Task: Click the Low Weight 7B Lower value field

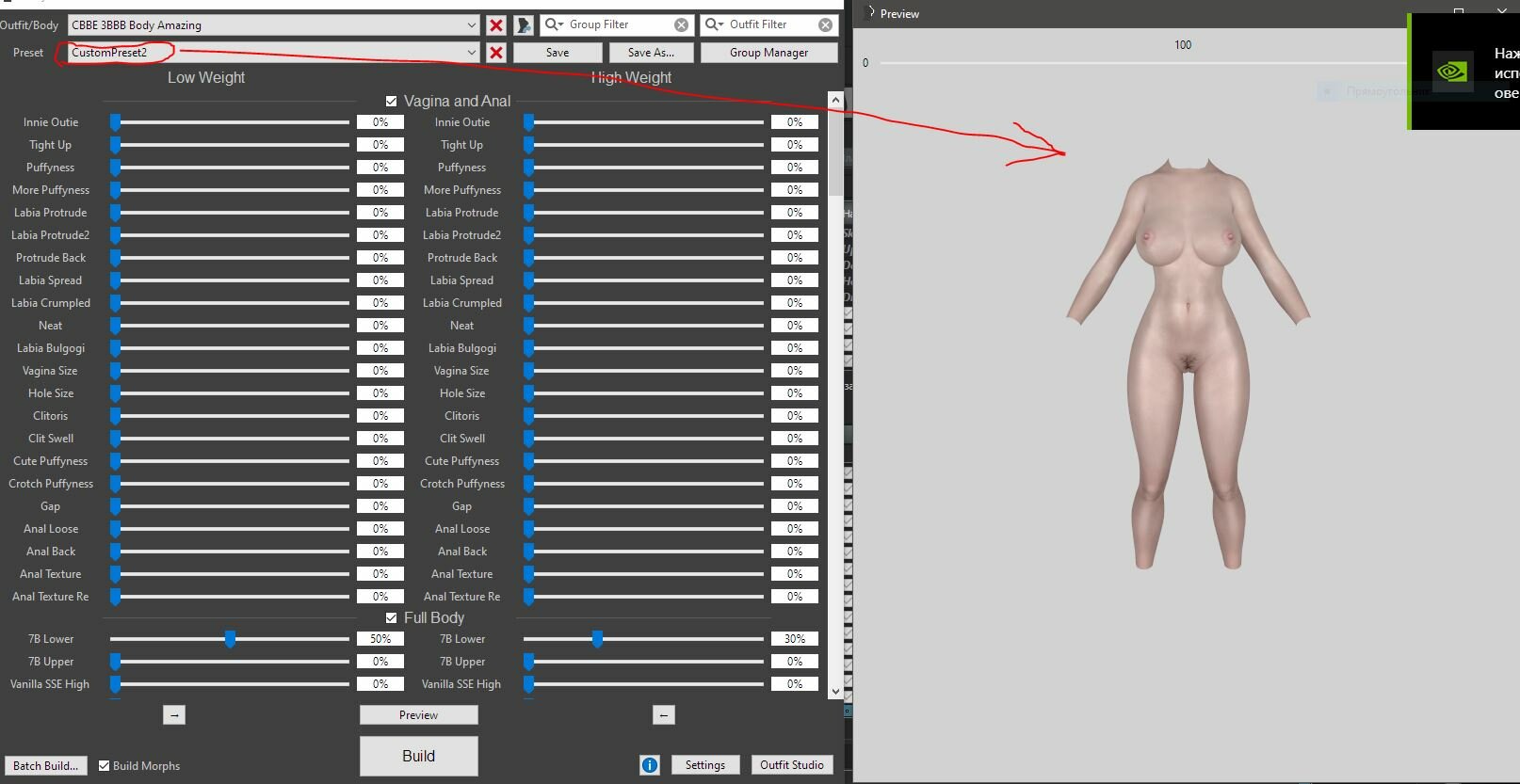Action: point(380,639)
